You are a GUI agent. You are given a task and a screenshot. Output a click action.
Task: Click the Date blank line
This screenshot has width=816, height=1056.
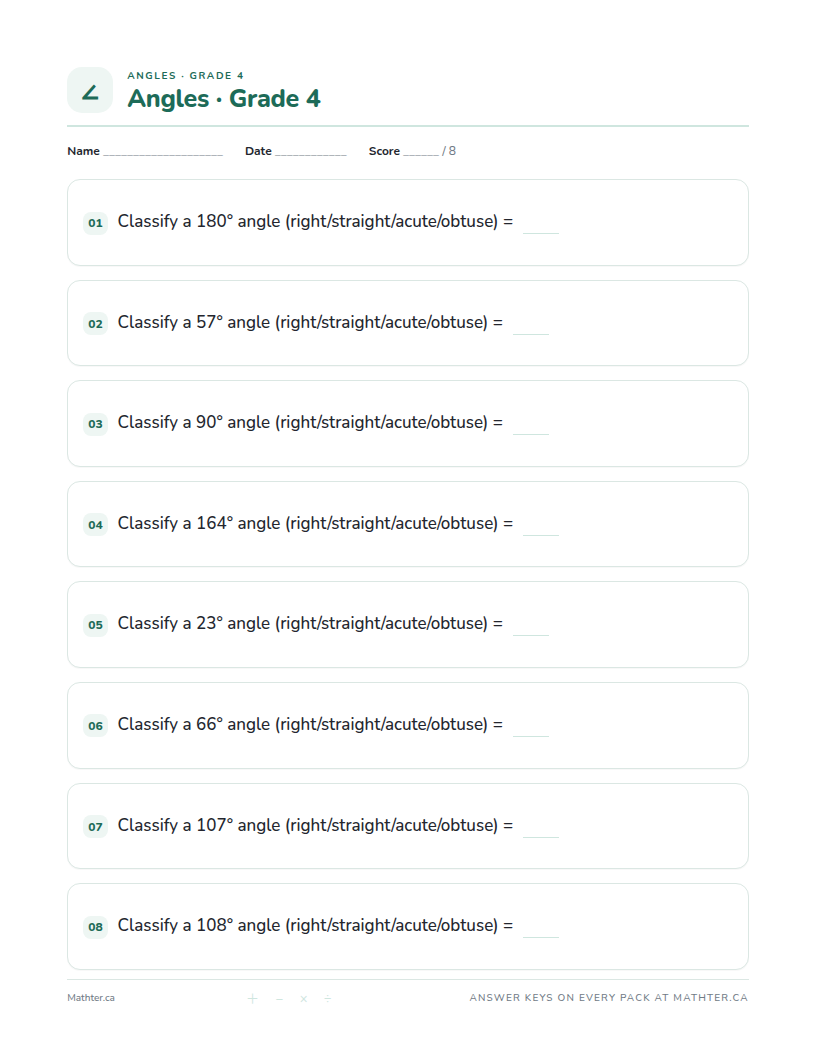(311, 154)
